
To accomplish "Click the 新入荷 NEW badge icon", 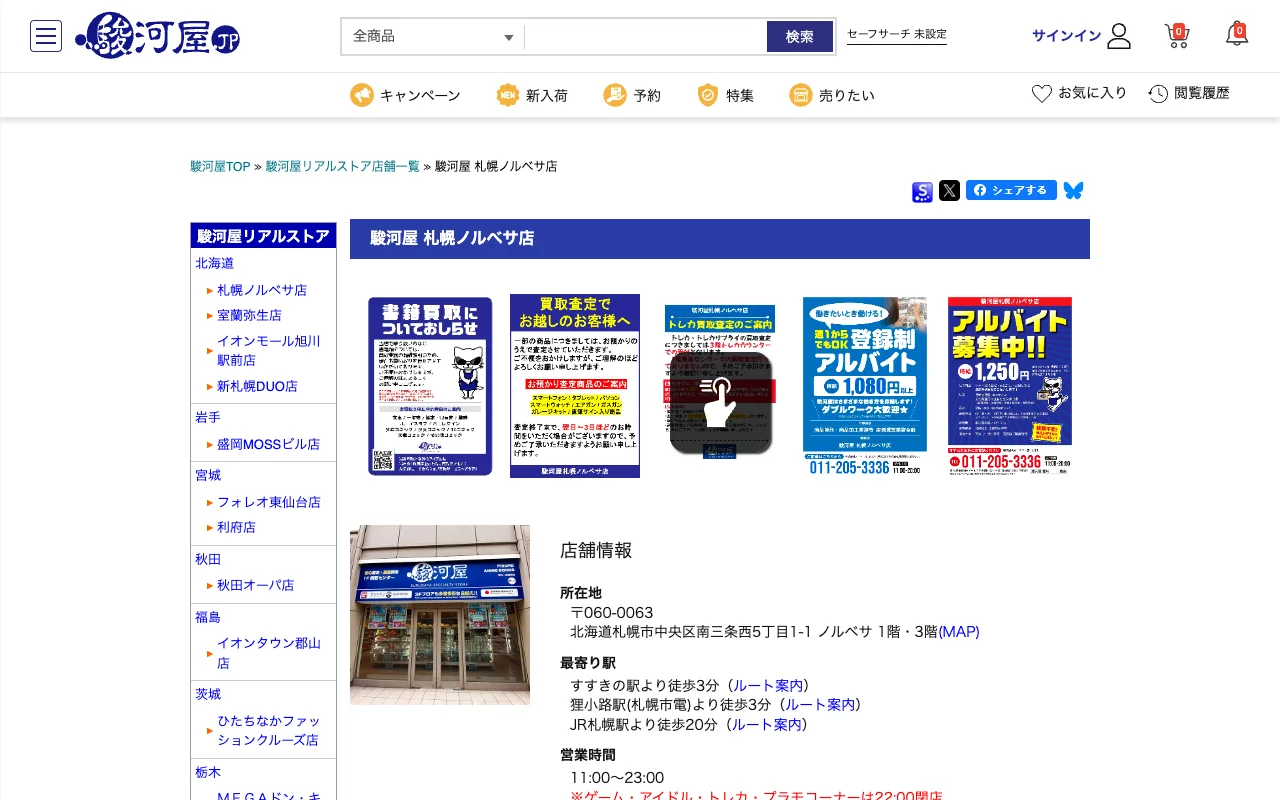I will (508, 95).
